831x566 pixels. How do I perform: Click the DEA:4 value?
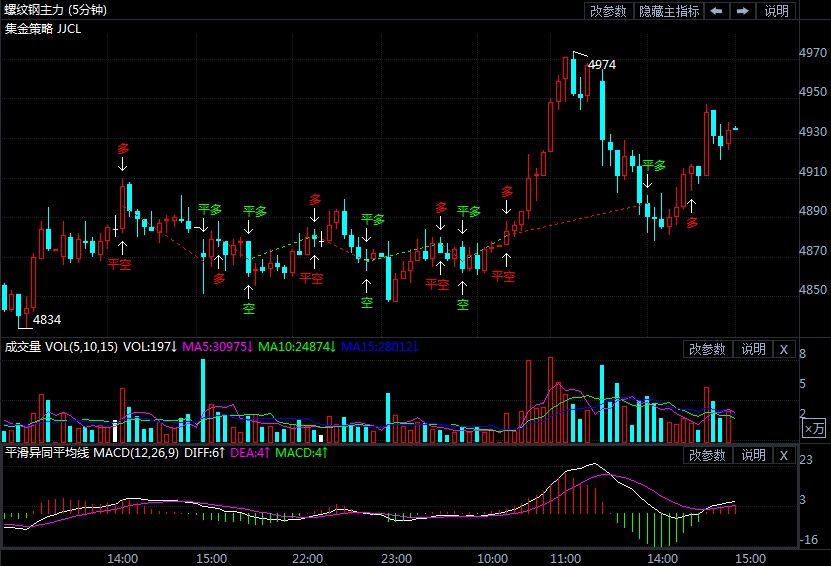point(250,453)
